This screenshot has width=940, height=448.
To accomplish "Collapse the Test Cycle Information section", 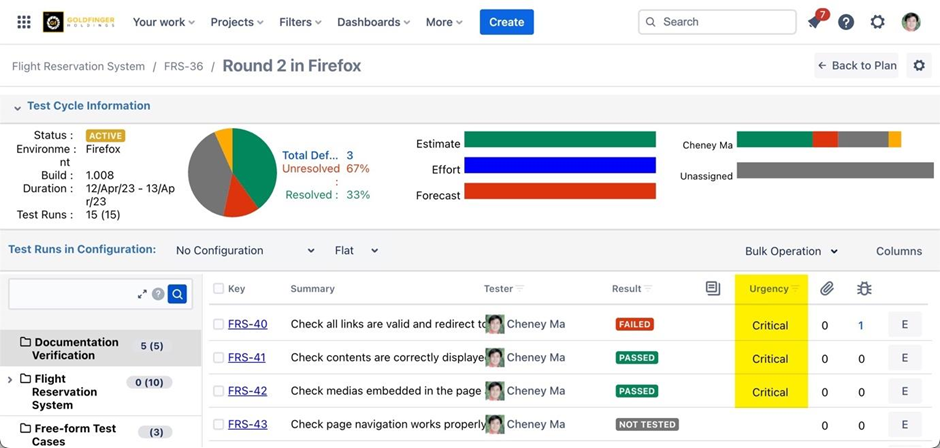I will (17, 107).
